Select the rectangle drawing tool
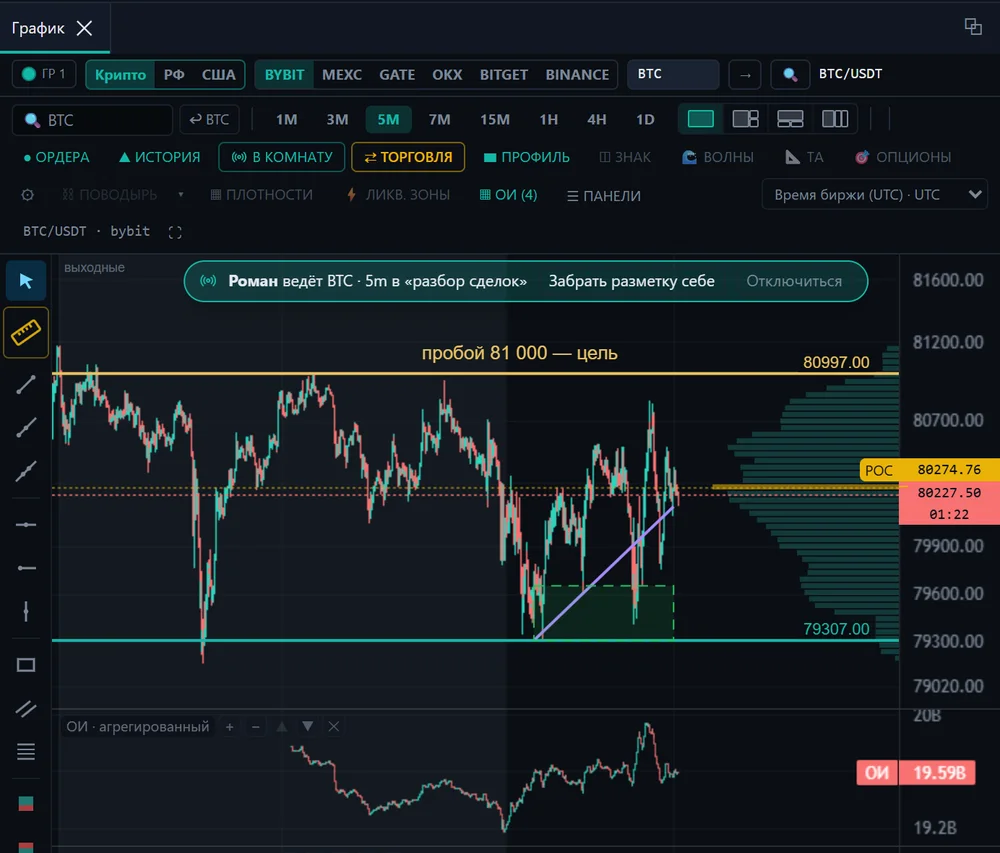Viewport: 1000px width, 853px height. click(x=26, y=665)
